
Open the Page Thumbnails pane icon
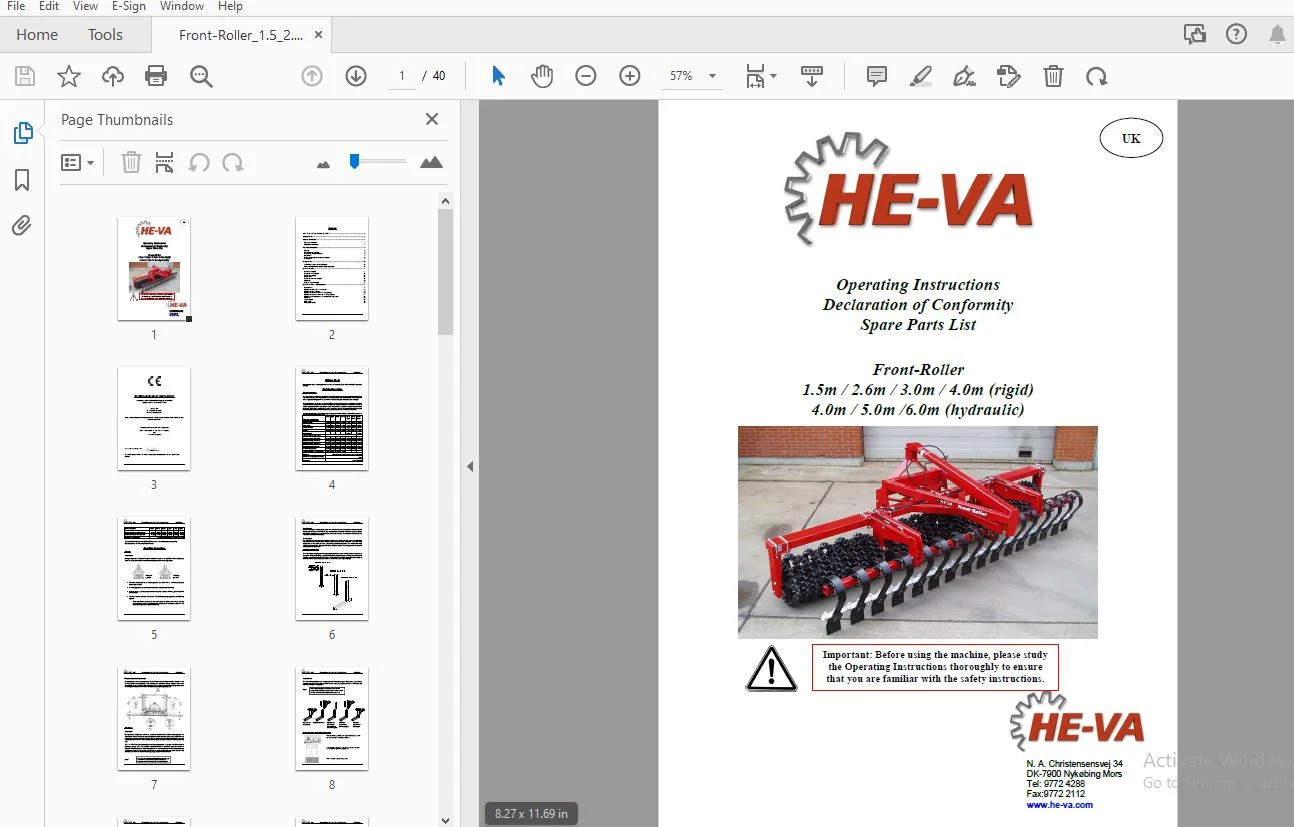pos(22,133)
